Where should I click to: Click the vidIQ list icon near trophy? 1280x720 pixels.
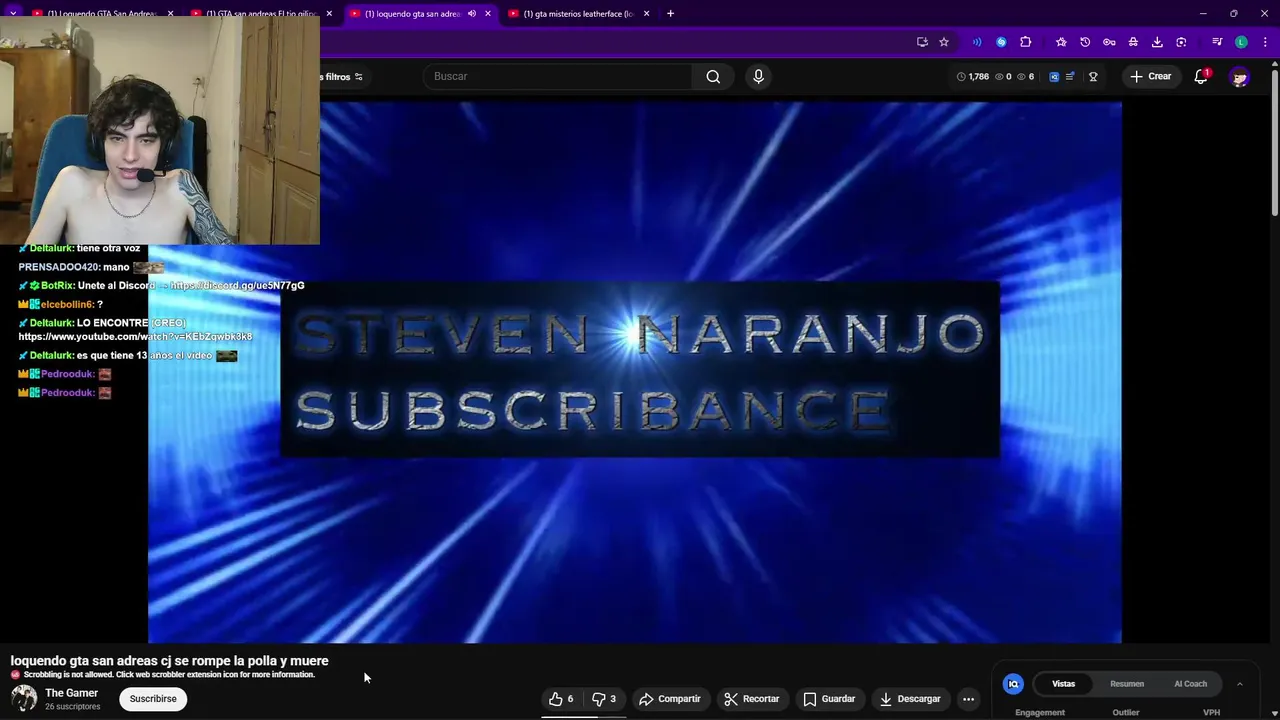point(1070,77)
